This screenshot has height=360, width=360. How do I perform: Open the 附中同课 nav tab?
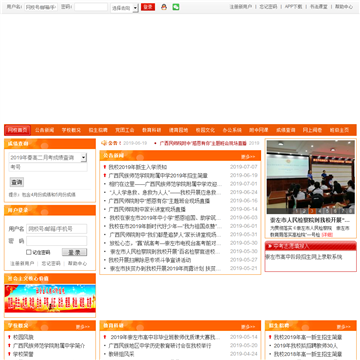pyautogui.click(x=259, y=130)
